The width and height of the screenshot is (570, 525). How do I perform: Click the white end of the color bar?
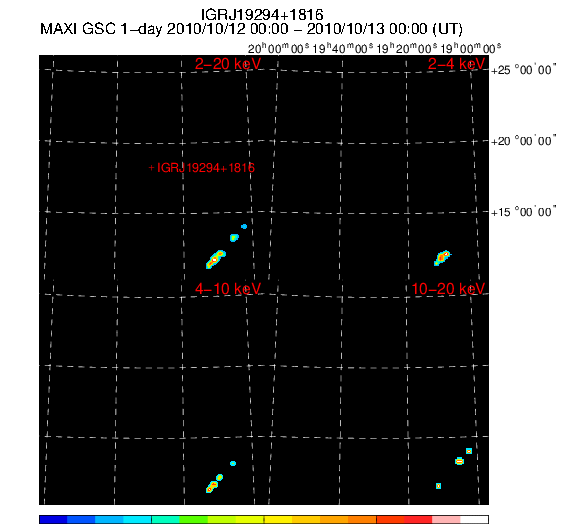(474, 519)
